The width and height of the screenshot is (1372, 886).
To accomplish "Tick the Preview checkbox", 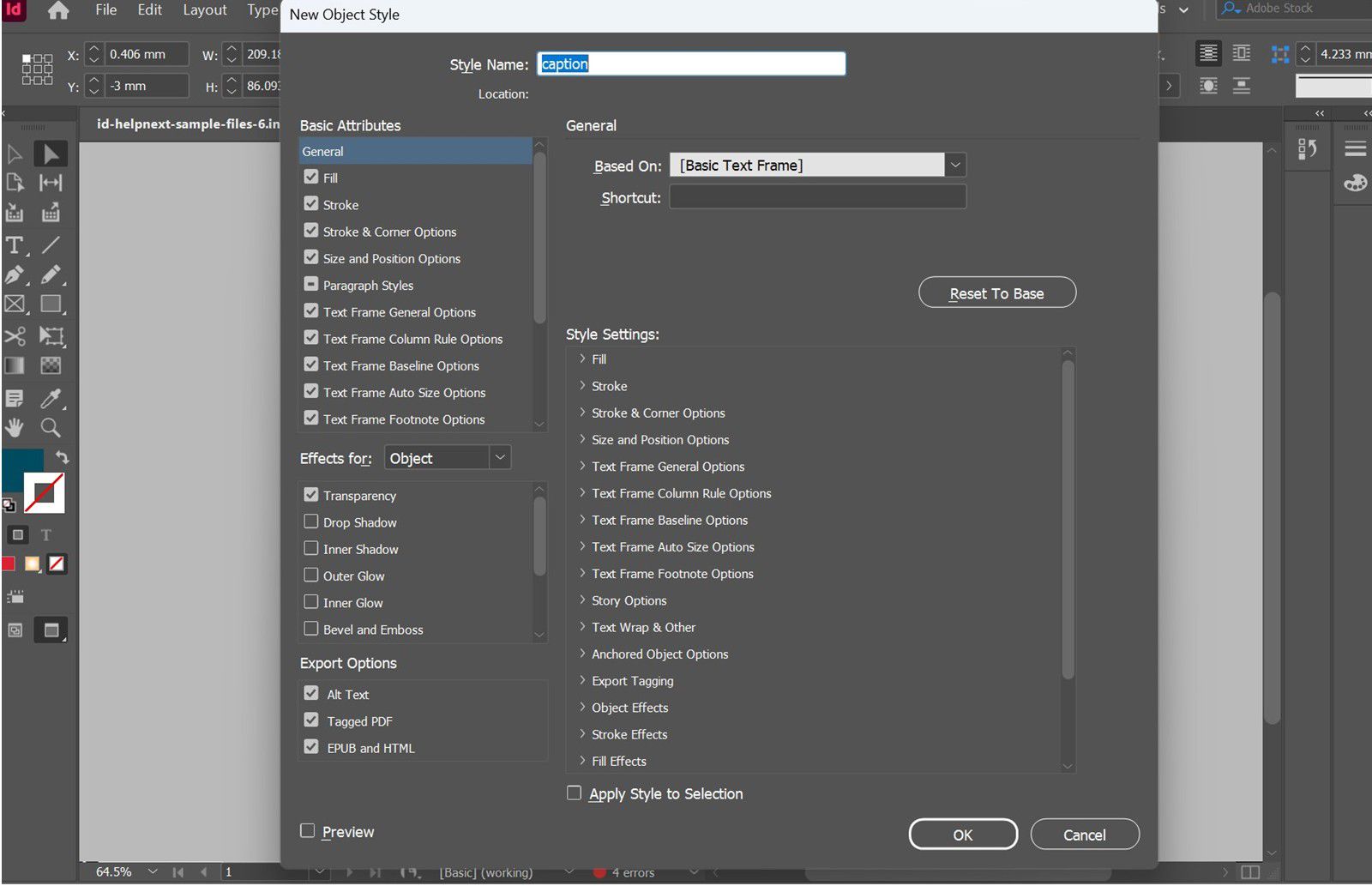I will 307,830.
